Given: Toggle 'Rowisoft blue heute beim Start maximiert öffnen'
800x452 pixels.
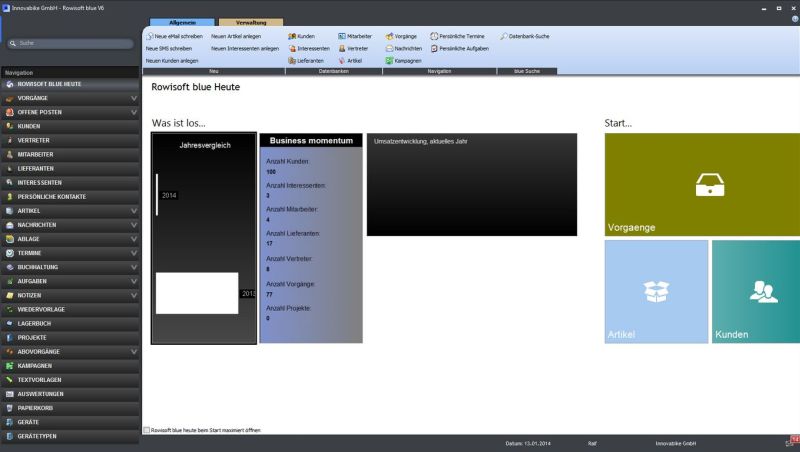Looking at the screenshot, I should point(147,430).
